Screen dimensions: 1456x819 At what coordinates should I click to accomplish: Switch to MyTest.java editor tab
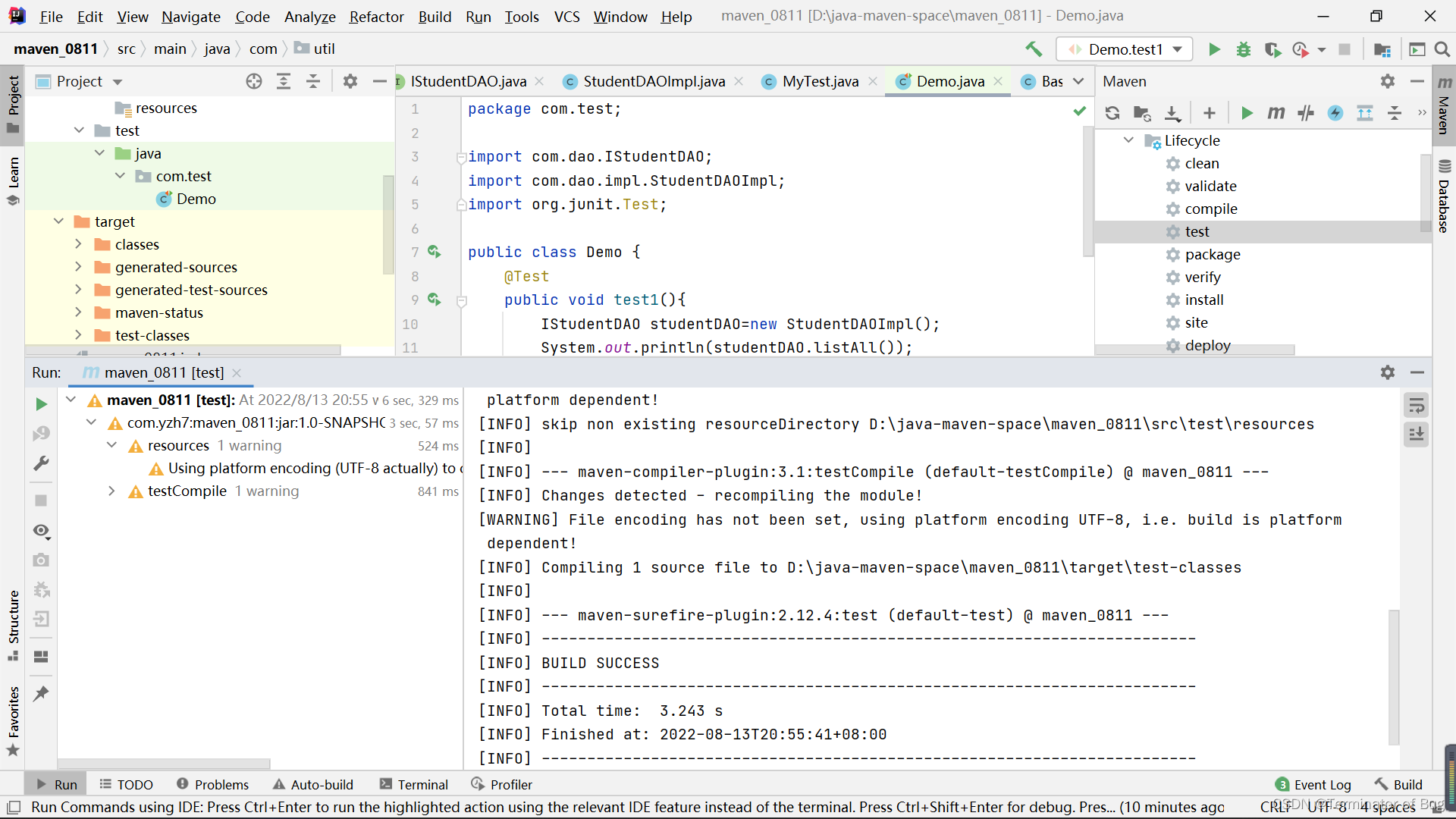821,81
